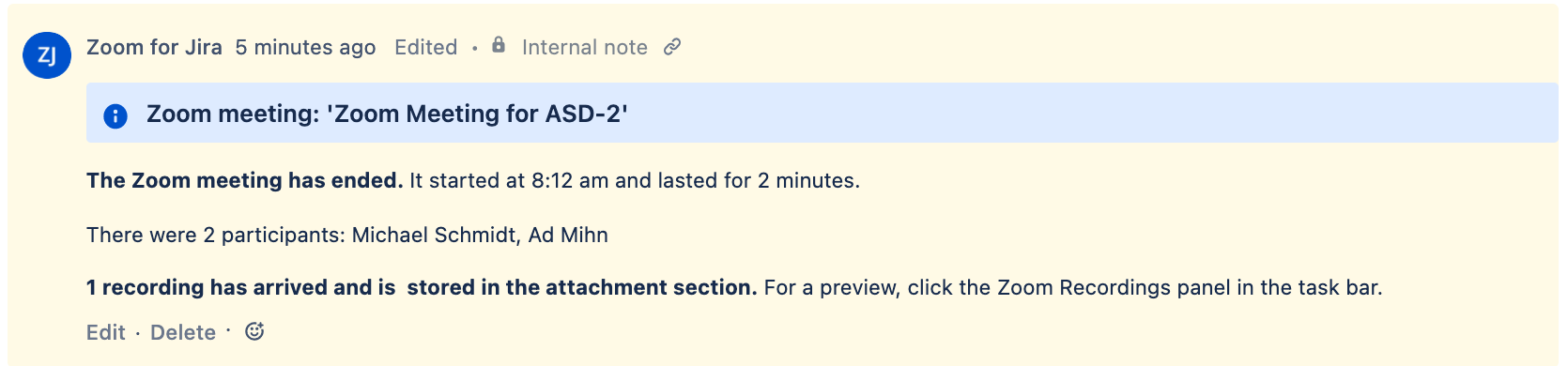Click the Edited label

click(426, 47)
